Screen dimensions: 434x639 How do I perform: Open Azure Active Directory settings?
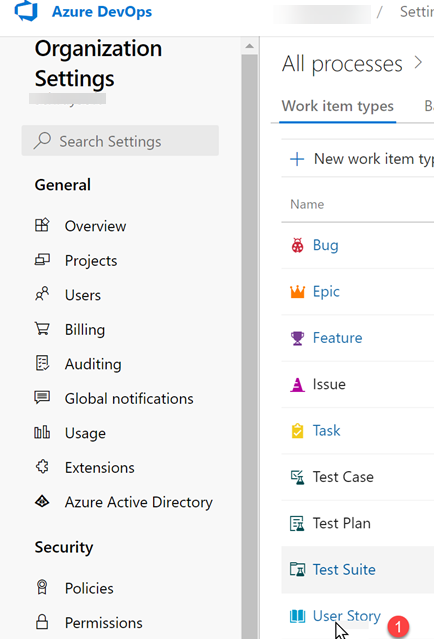pyautogui.click(x=139, y=502)
